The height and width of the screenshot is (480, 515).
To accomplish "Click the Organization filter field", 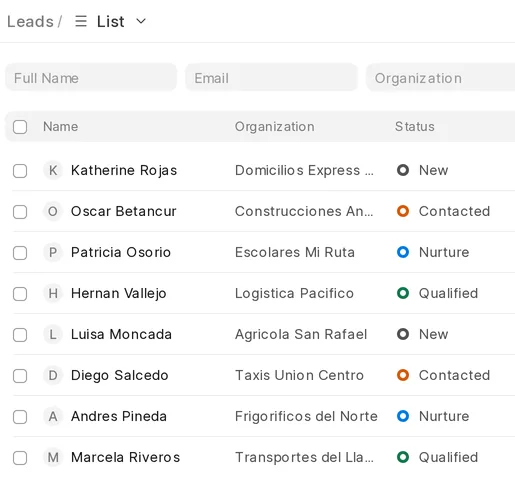I will 440,78.
